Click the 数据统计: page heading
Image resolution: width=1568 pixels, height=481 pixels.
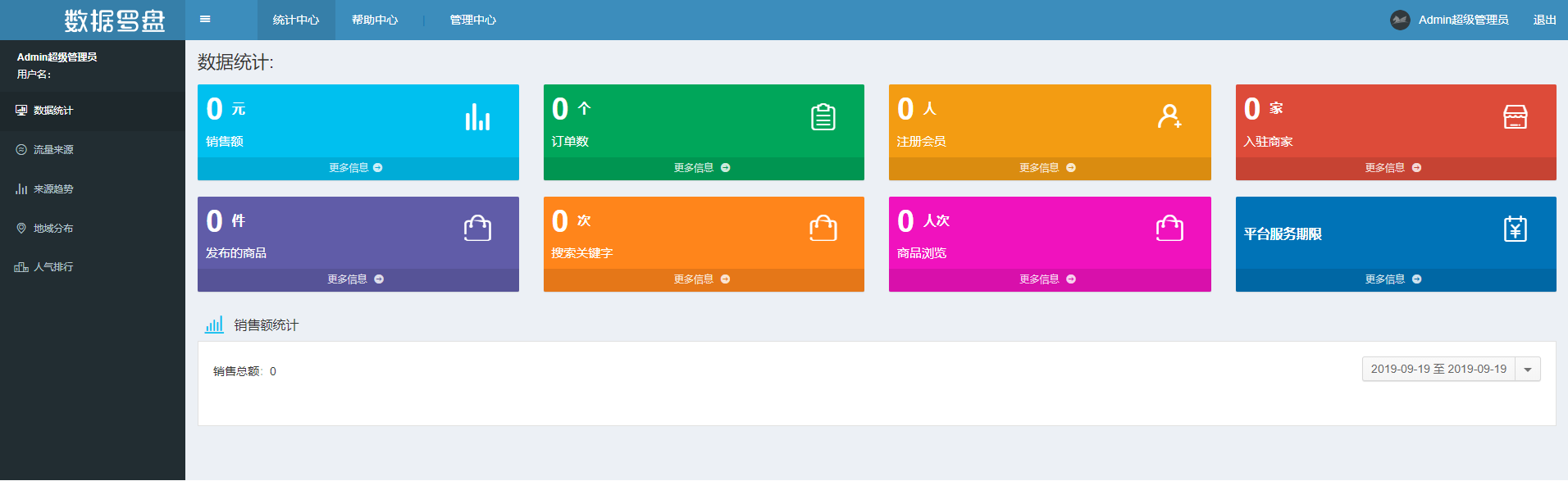236,62
